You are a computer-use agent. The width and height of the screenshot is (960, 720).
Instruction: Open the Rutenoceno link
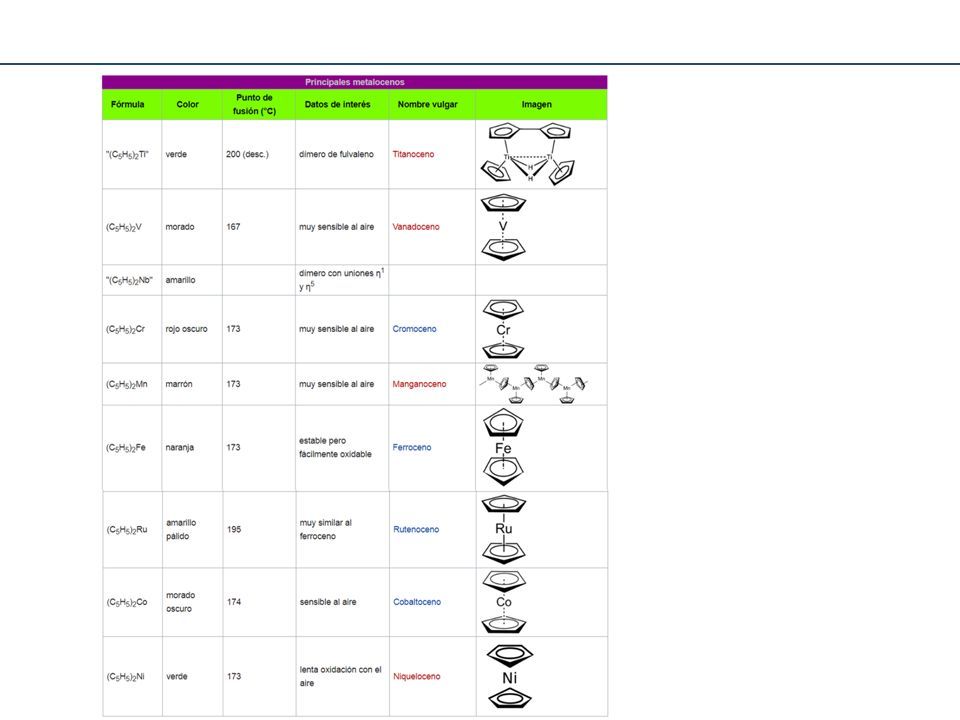[x=416, y=529]
